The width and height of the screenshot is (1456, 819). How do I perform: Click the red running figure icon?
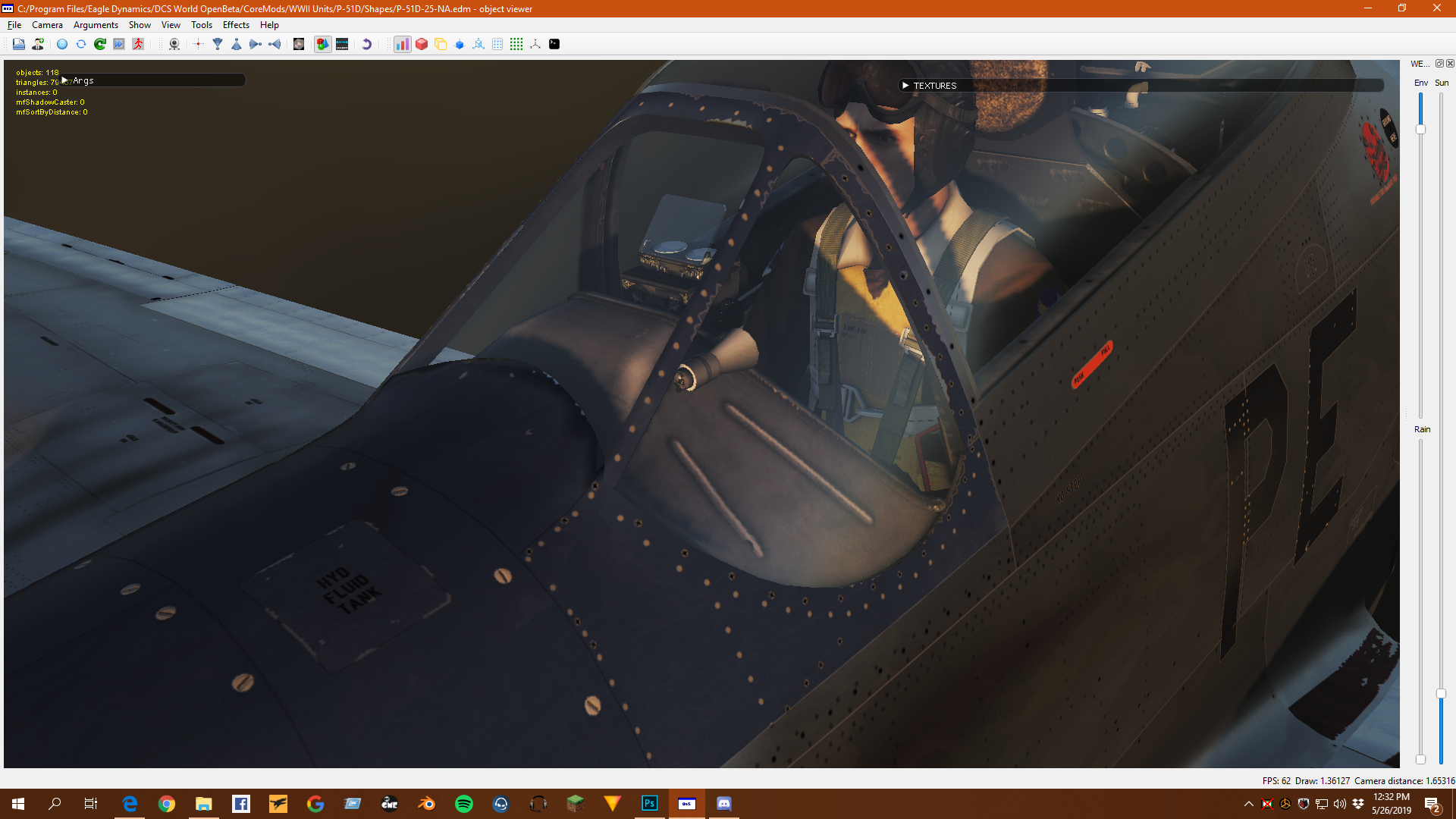pyautogui.click(x=138, y=44)
